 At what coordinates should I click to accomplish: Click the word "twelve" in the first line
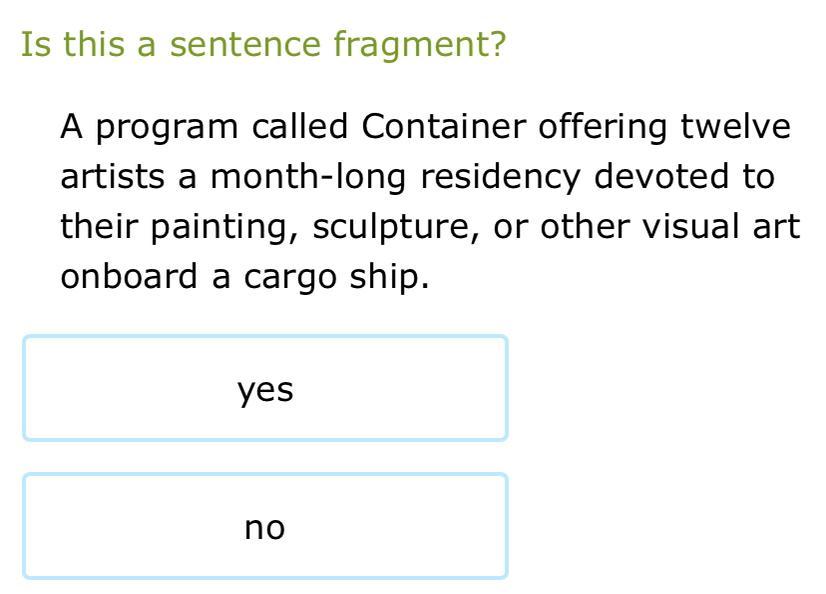tap(735, 127)
